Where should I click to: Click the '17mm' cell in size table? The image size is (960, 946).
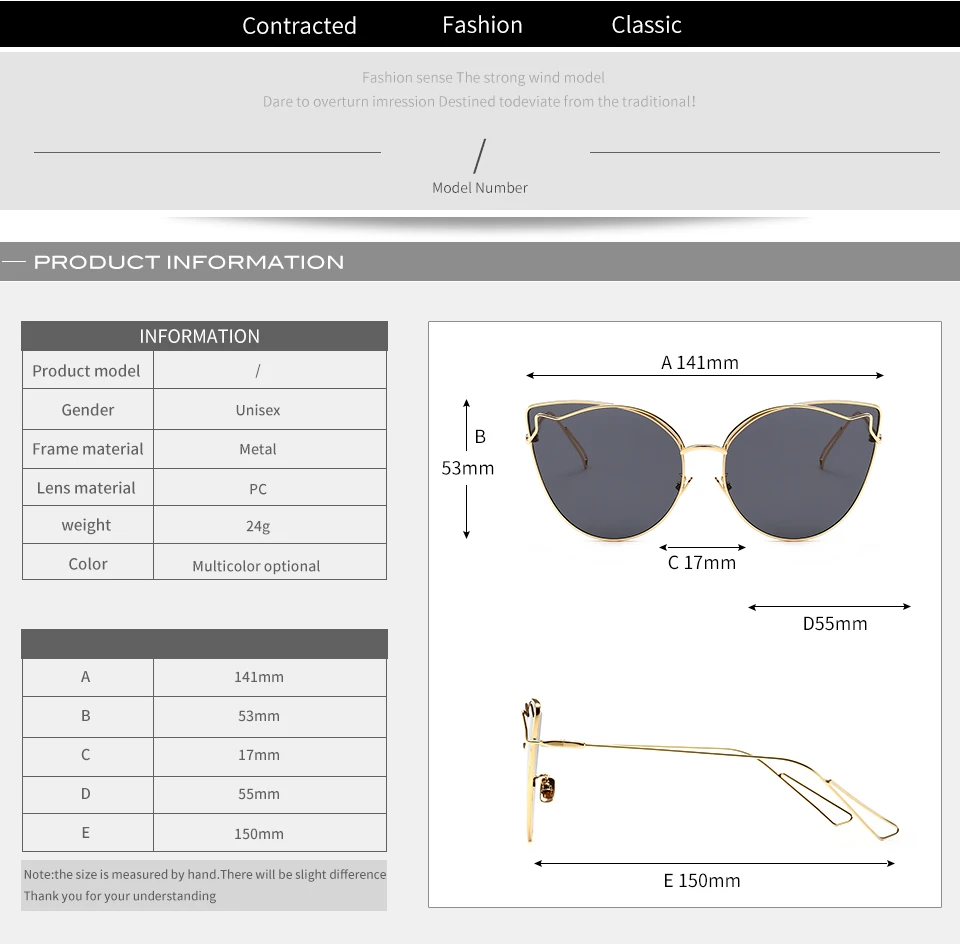point(270,756)
